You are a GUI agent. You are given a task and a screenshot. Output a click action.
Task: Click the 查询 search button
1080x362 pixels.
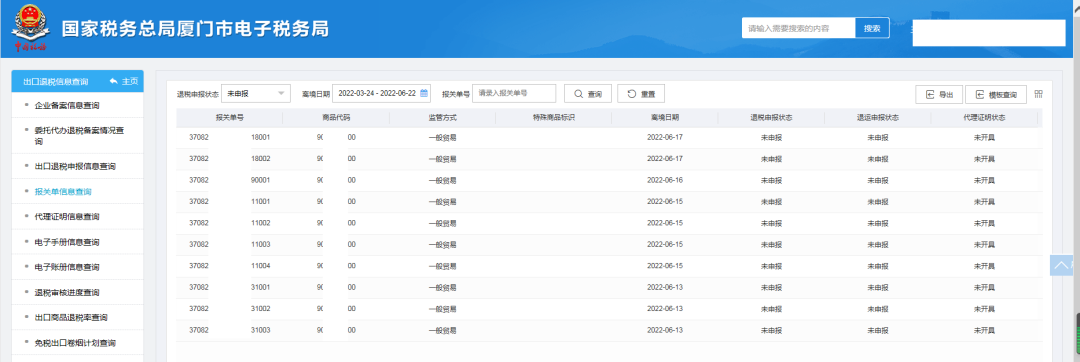(588, 94)
